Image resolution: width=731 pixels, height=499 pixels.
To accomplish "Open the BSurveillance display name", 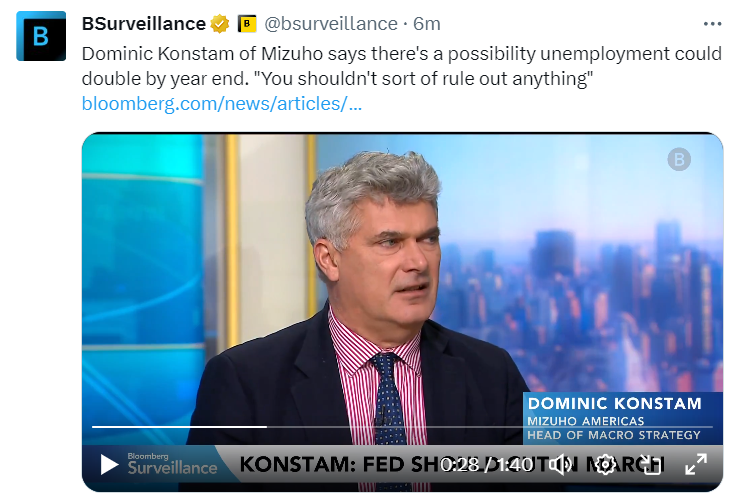I will [x=143, y=23].
